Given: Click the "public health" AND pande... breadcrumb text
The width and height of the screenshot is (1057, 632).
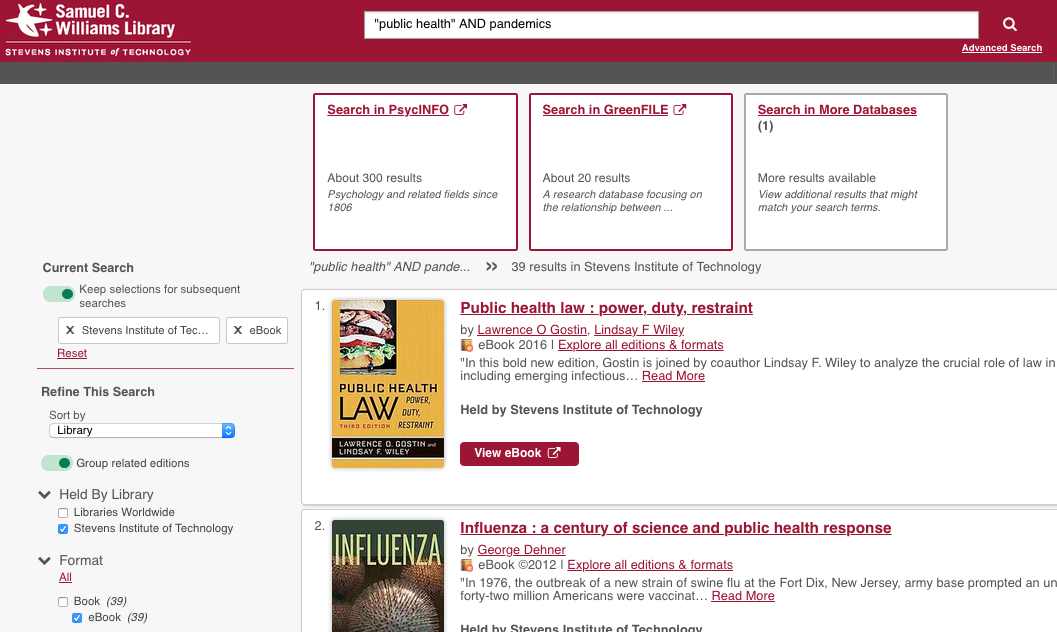Looking at the screenshot, I should (390, 267).
